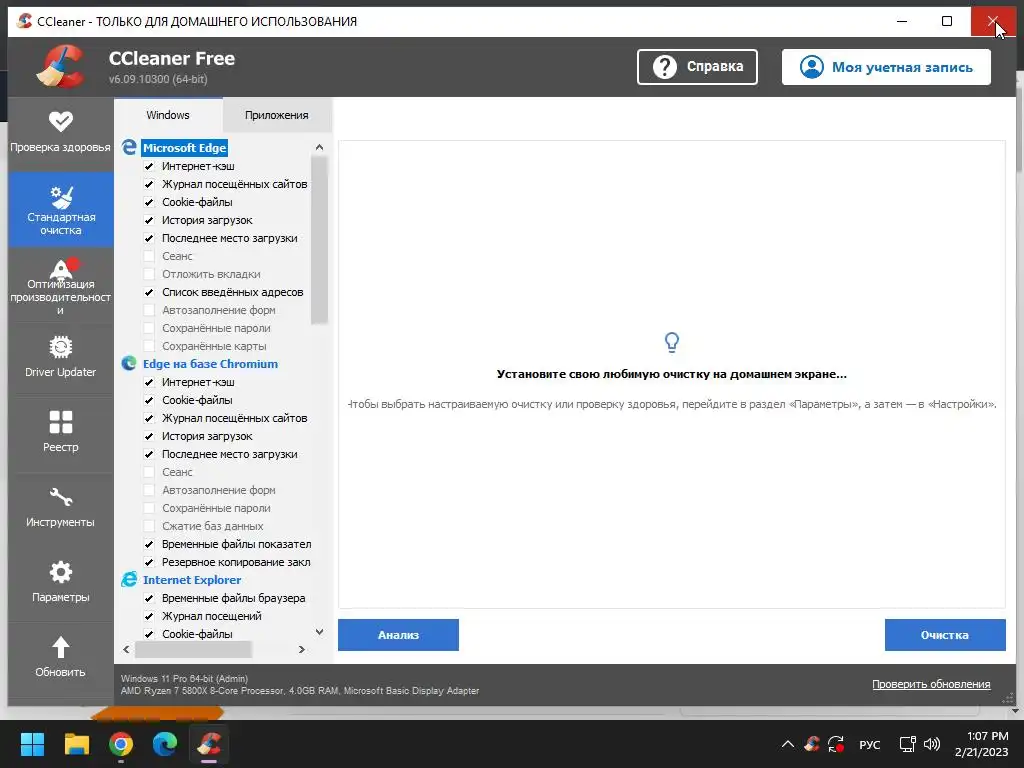Click window resize grip corner
Image resolution: width=1024 pixels, height=768 pixels.
[1008, 699]
